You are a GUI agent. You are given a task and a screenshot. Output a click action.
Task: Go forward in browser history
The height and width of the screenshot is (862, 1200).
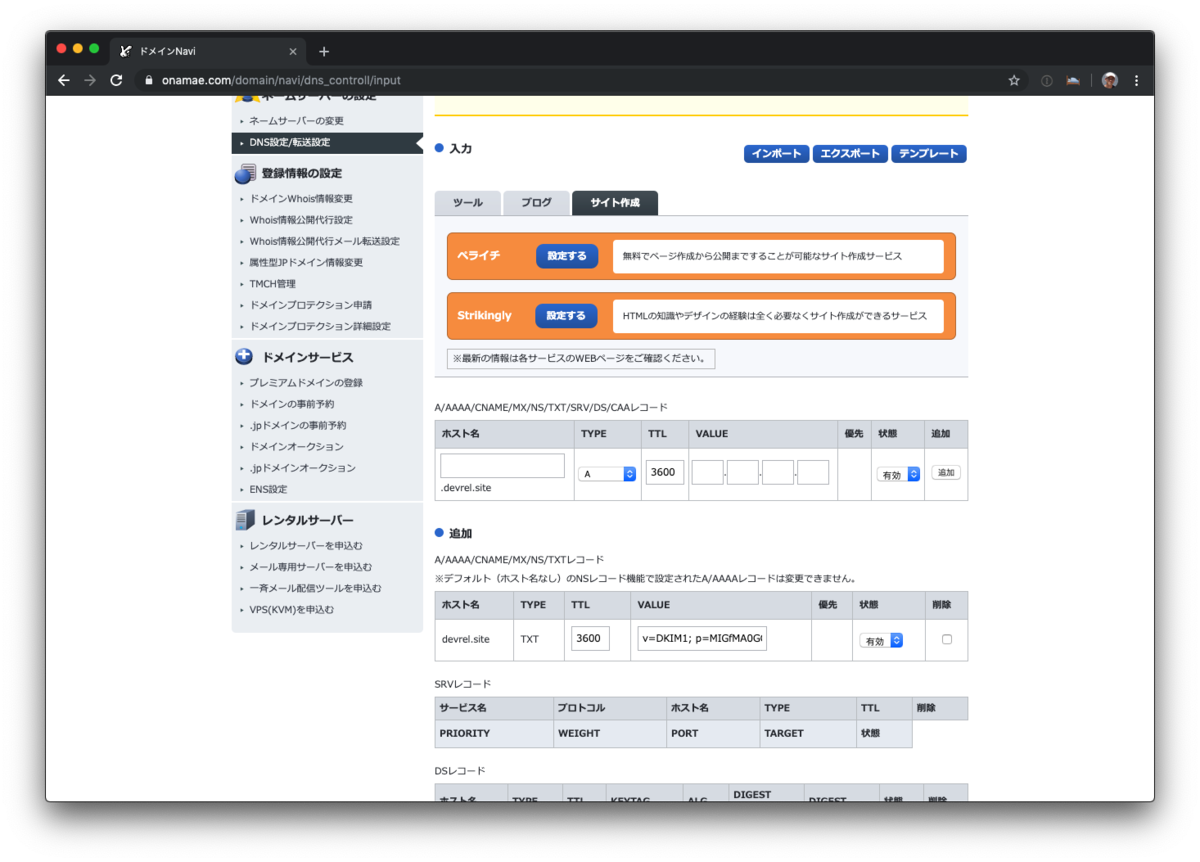[x=90, y=80]
